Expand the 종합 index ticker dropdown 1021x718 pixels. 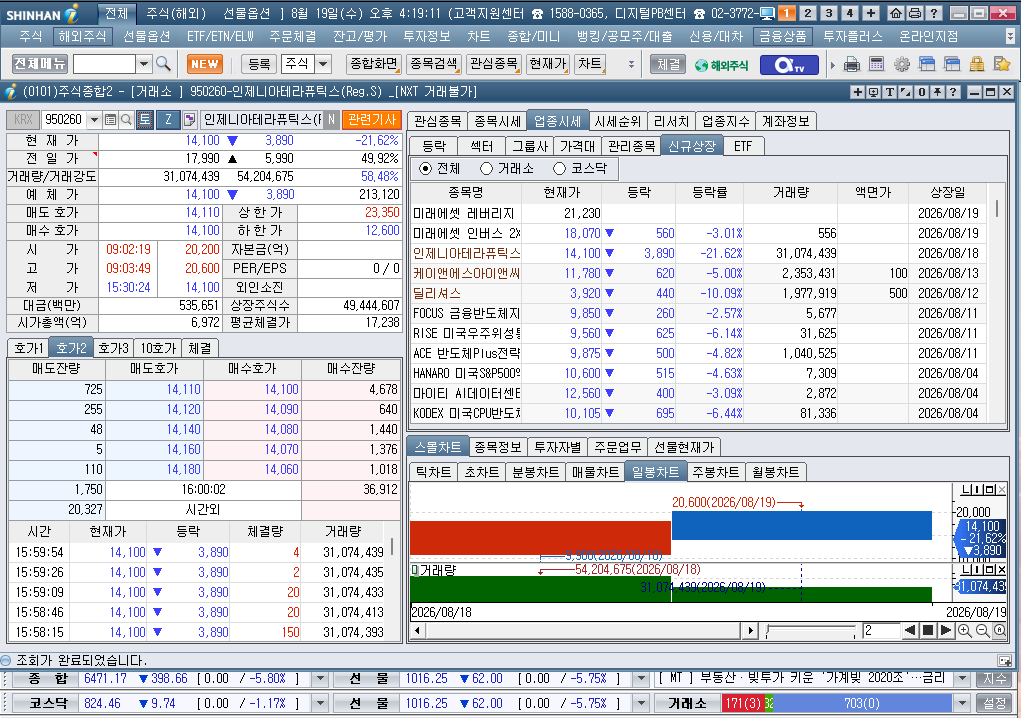pyautogui.click(x=320, y=679)
